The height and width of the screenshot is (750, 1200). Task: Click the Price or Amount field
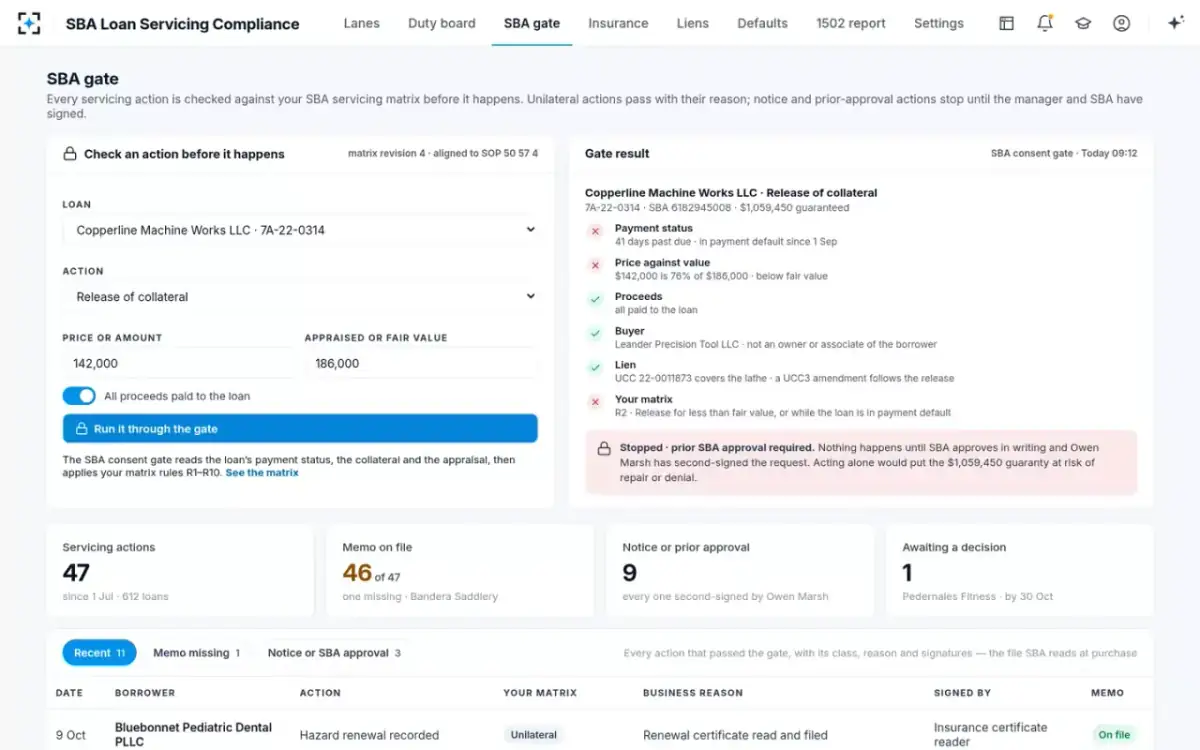(178, 364)
